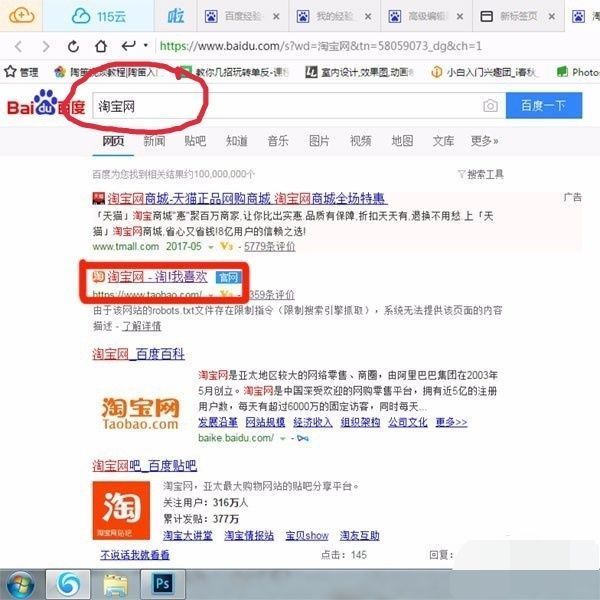Open the 发展沿革 baike section
Viewport: 600px width, 600px height.
[218, 422]
